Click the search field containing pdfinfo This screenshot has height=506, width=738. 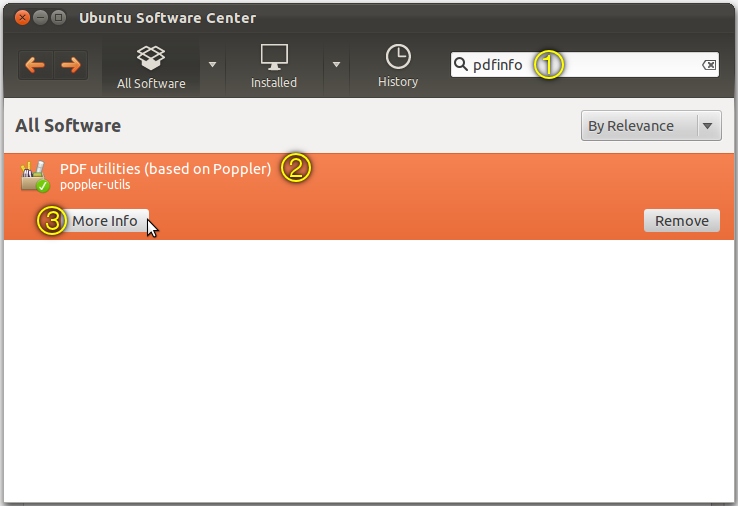(x=585, y=64)
